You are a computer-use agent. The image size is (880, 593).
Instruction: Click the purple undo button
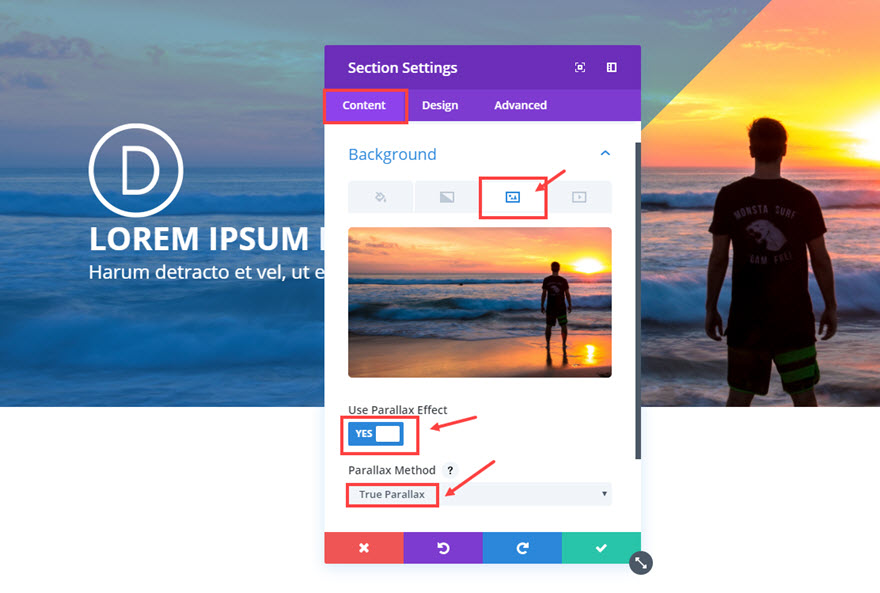tap(443, 548)
